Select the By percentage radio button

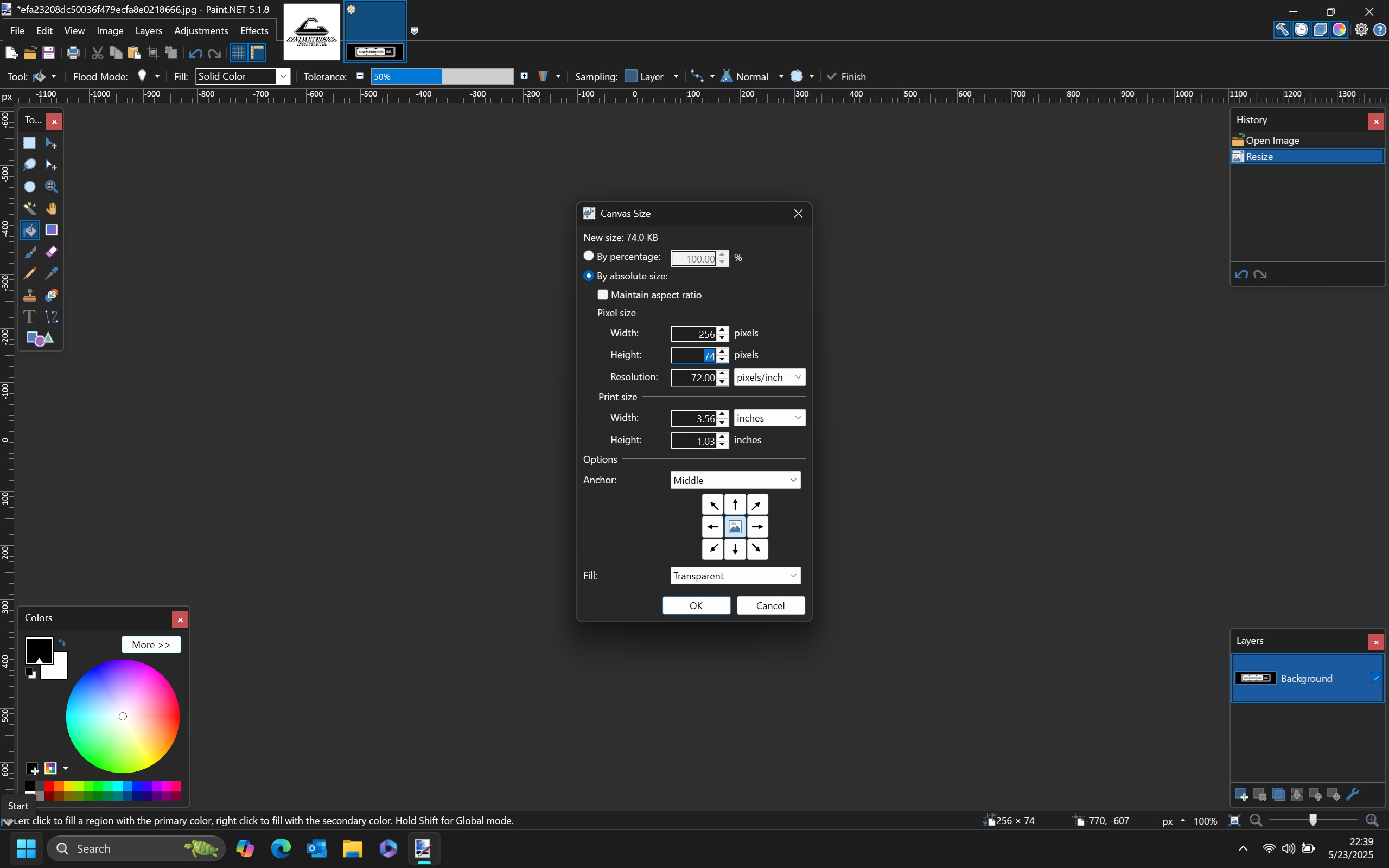(x=588, y=256)
